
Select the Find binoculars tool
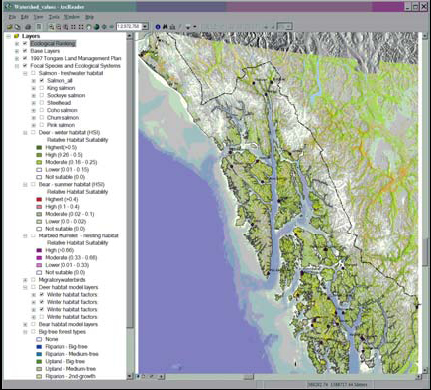click(165, 27)
